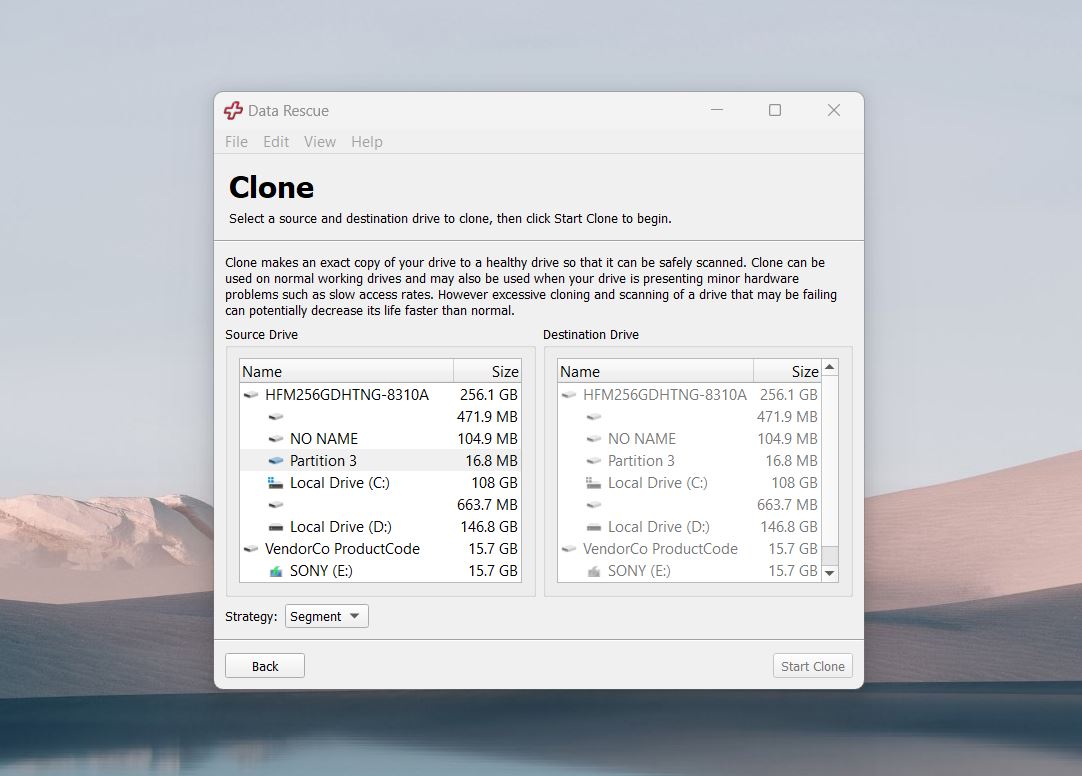This screenshot has height=776, width=1082.
Task: Click Local Drive (D:) icon in Destination Drive
Action: coord(594,528)
